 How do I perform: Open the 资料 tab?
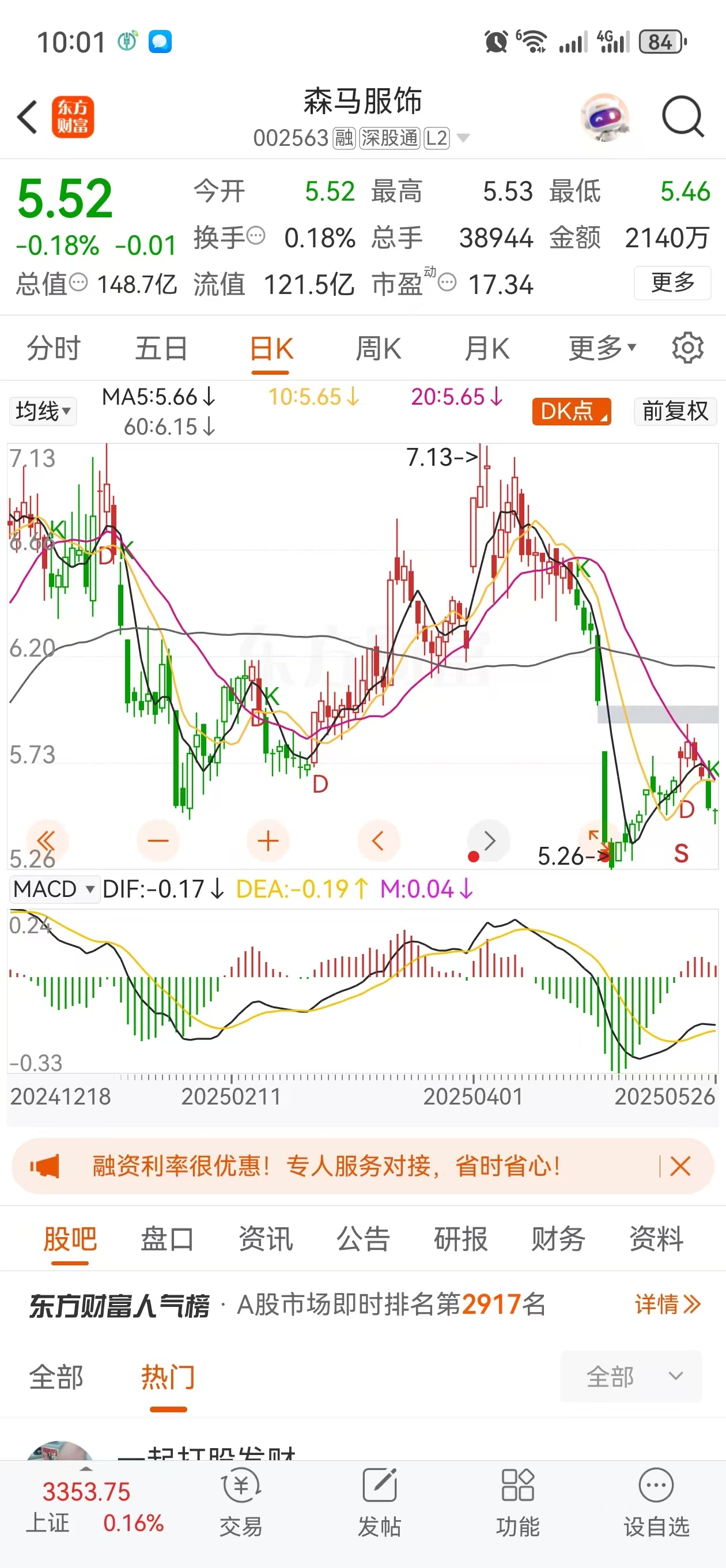pos(656,1239)
